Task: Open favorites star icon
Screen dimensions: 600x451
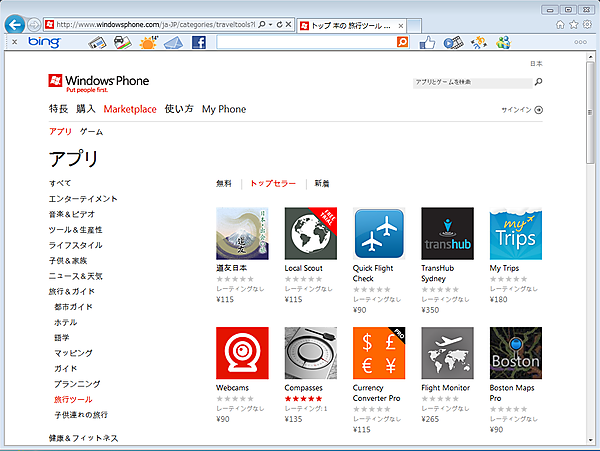Action: point(574,25)
